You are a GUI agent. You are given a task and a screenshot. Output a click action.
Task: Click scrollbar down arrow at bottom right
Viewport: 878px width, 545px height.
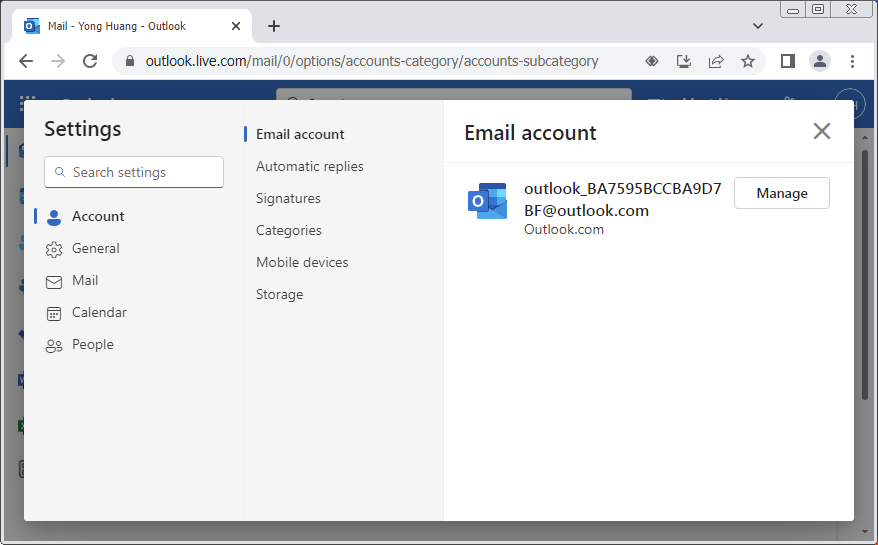pyautogui.click(x=865, y=532)
